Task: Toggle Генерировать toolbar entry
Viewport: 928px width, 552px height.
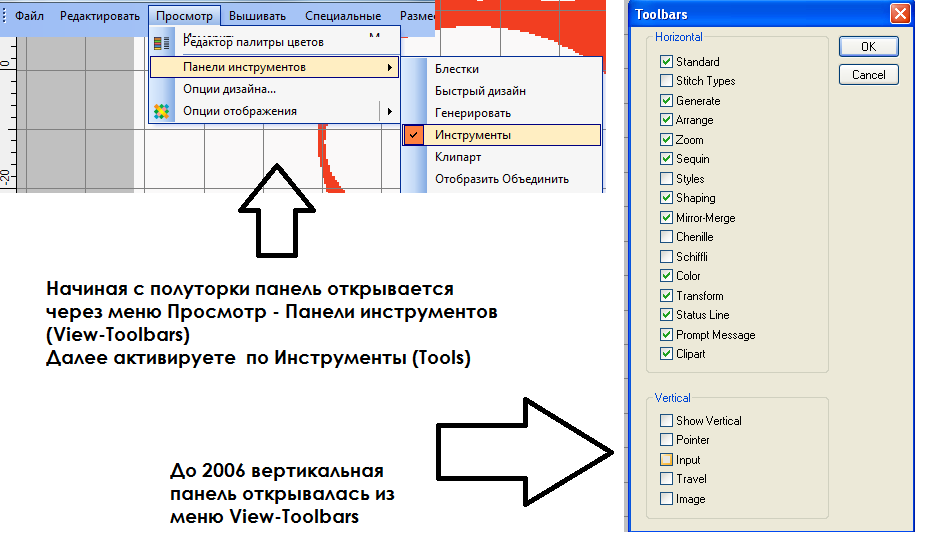Action: pyautogui.click(x=502, y=113)
